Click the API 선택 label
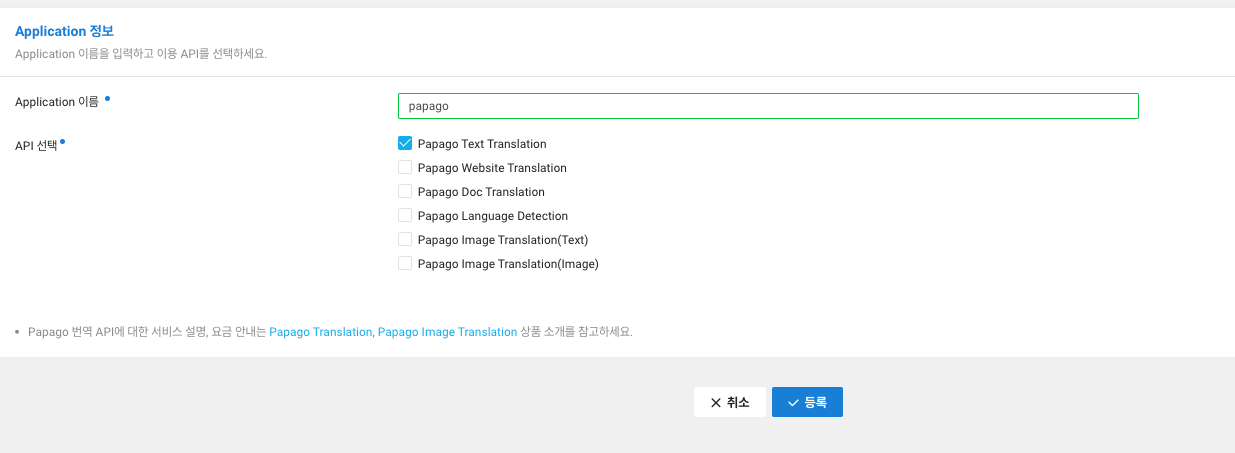The image size is (1235, 453). coord(36,146)
